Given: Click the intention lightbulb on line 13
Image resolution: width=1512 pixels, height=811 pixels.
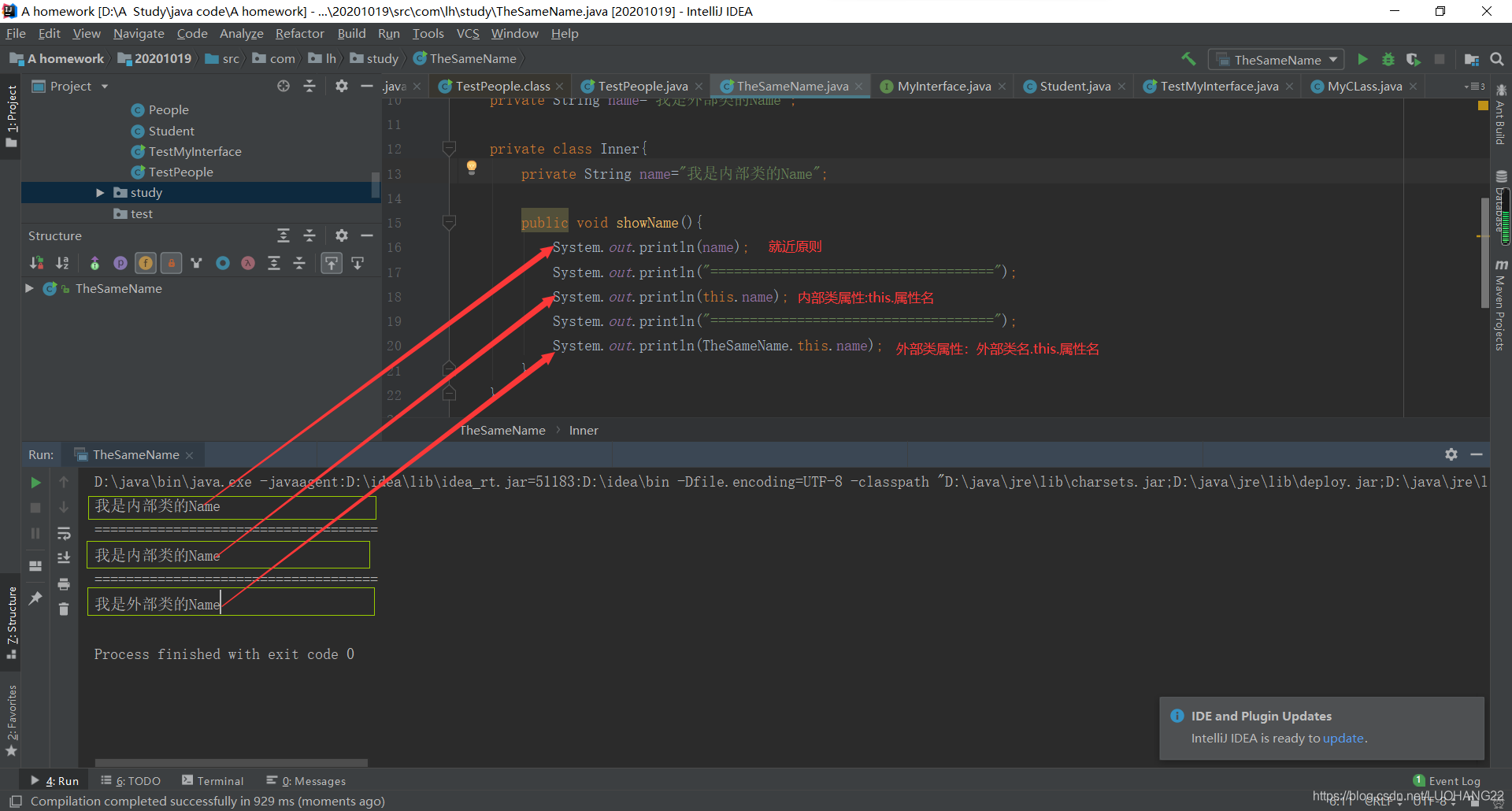Looking at the screenshot, I should coord(472,167).
